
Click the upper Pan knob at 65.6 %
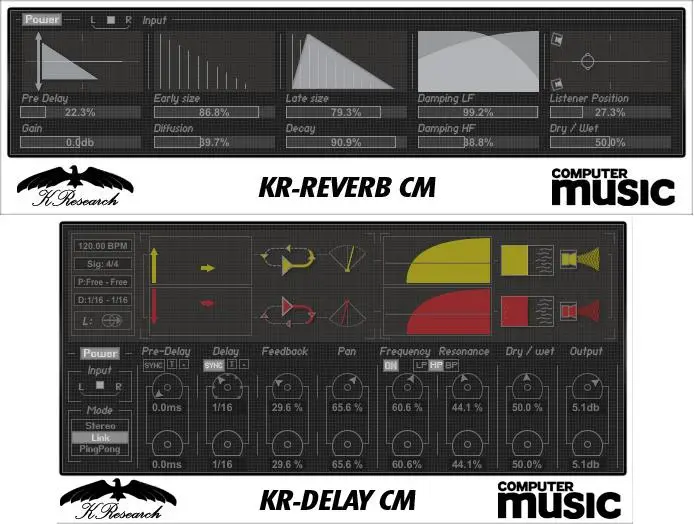347,387
